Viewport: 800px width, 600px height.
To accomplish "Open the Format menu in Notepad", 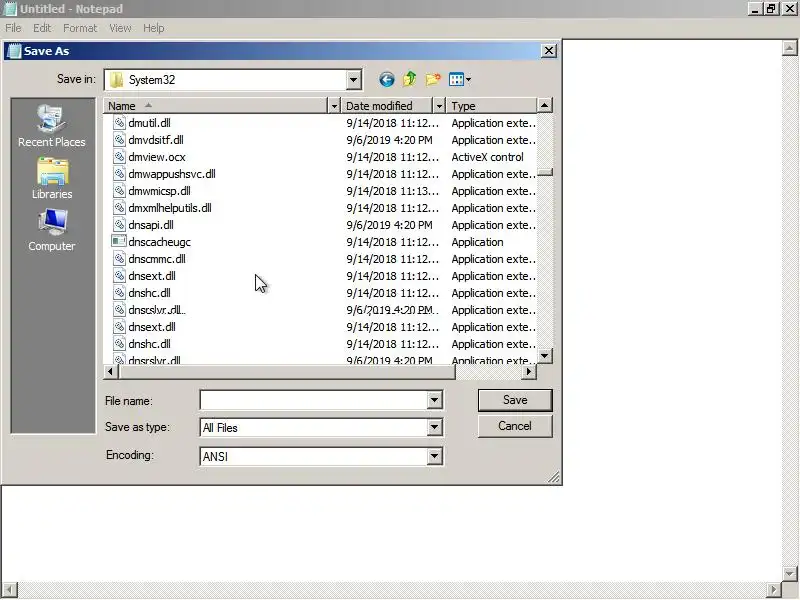I will coord(80,28).
